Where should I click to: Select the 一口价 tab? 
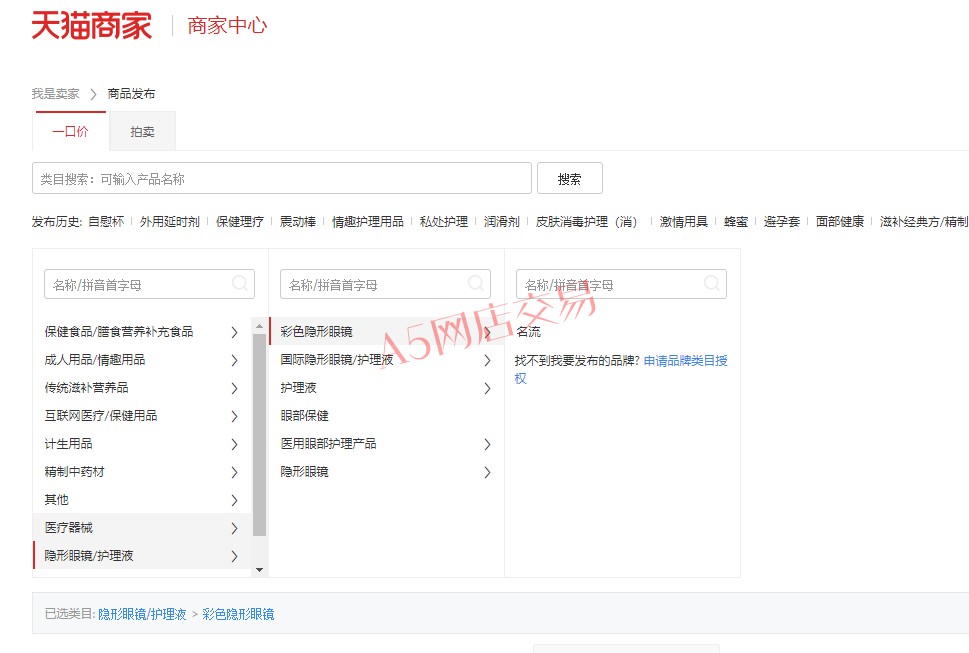[x=70, y=132]
